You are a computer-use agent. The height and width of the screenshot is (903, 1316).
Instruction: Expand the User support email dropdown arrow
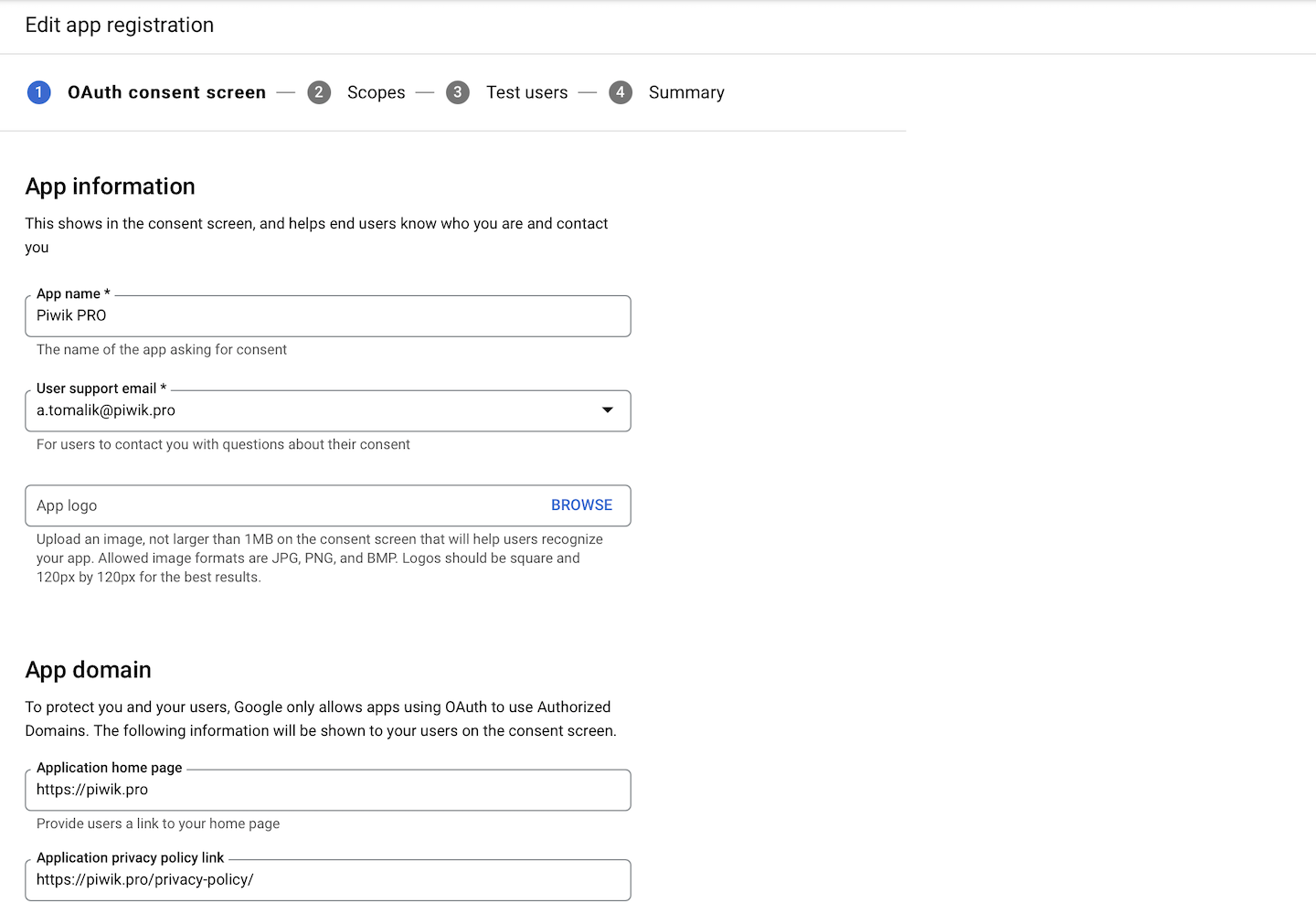pyautogui.click(x=608, y=410)
